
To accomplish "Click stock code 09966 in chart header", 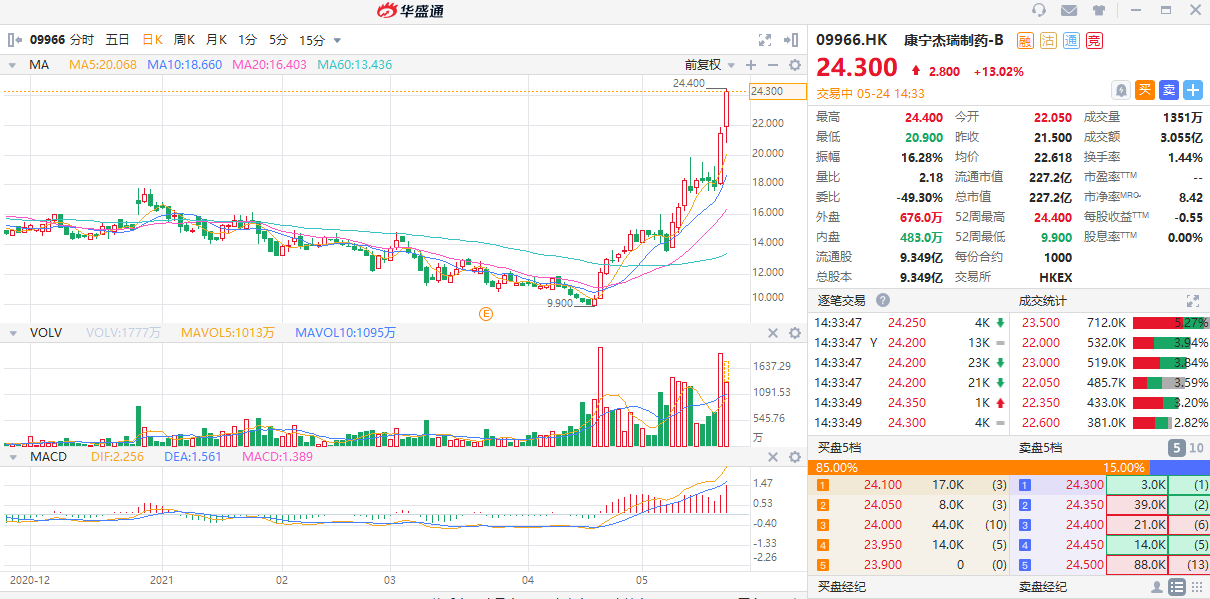I will coord(47,40).
